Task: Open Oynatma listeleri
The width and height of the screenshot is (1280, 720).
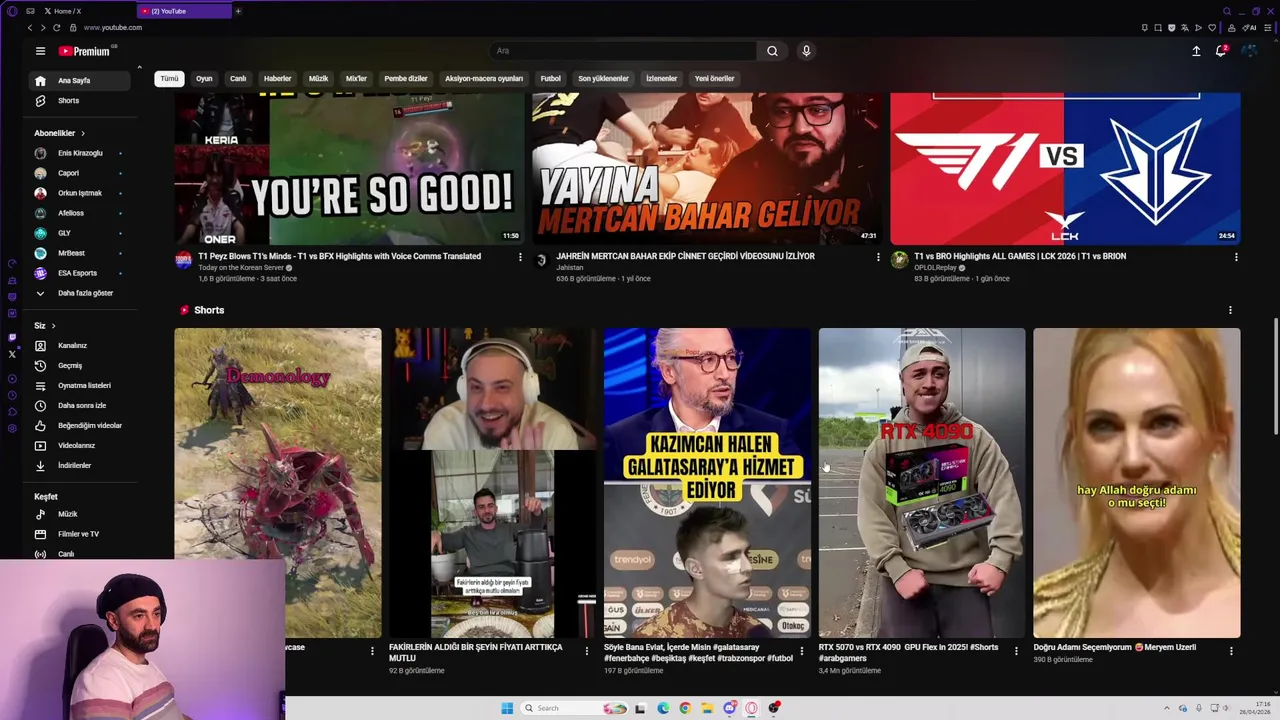Action: click(81, 386)
